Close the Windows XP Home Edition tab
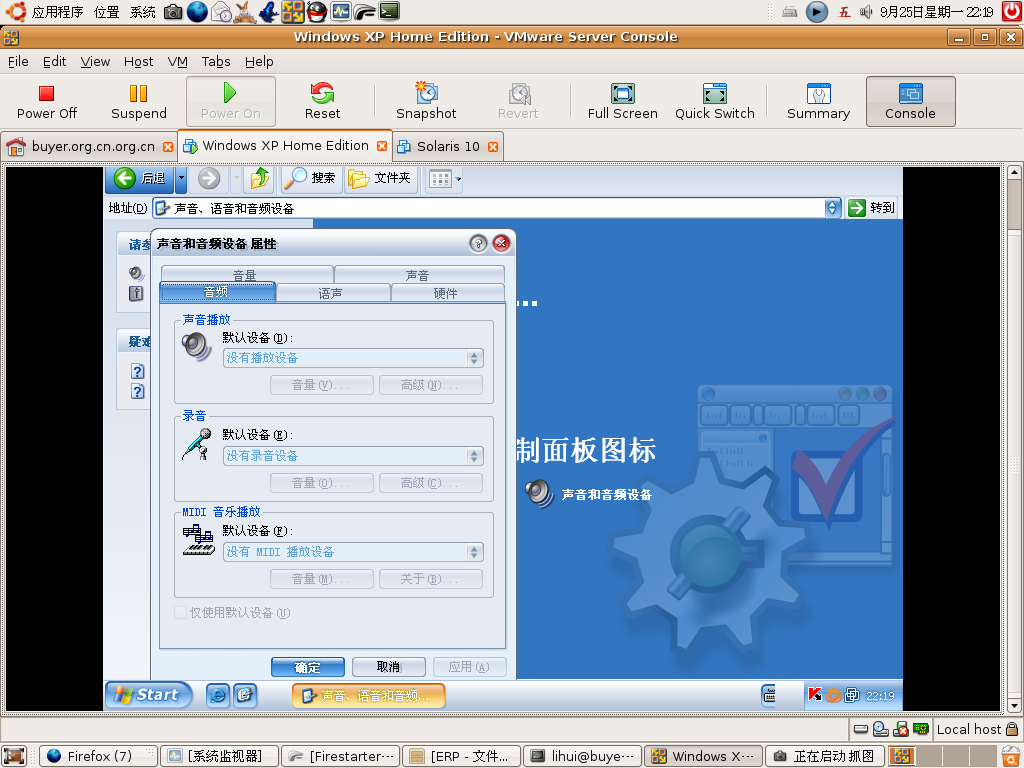This screenshot has height=768, width=1024. 382,146
